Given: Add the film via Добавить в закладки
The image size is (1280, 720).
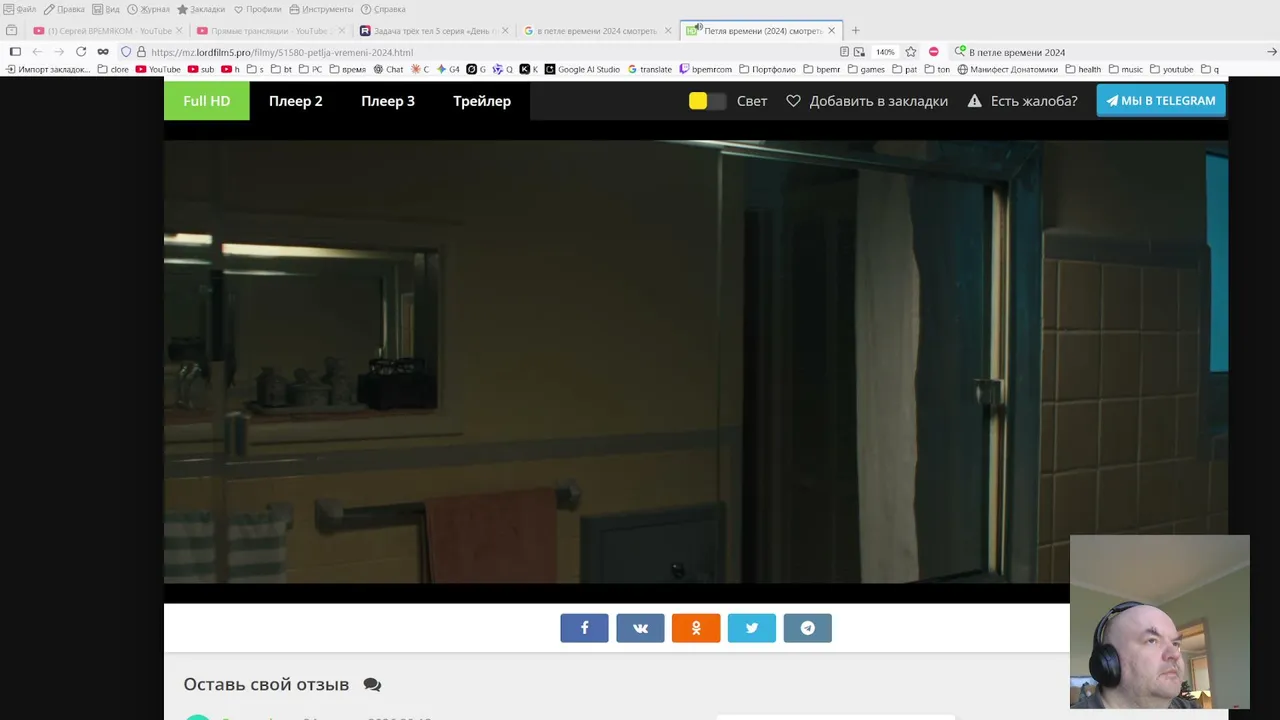Looking at the screenshot, I should pyautogui.click(x=867, y=101).
